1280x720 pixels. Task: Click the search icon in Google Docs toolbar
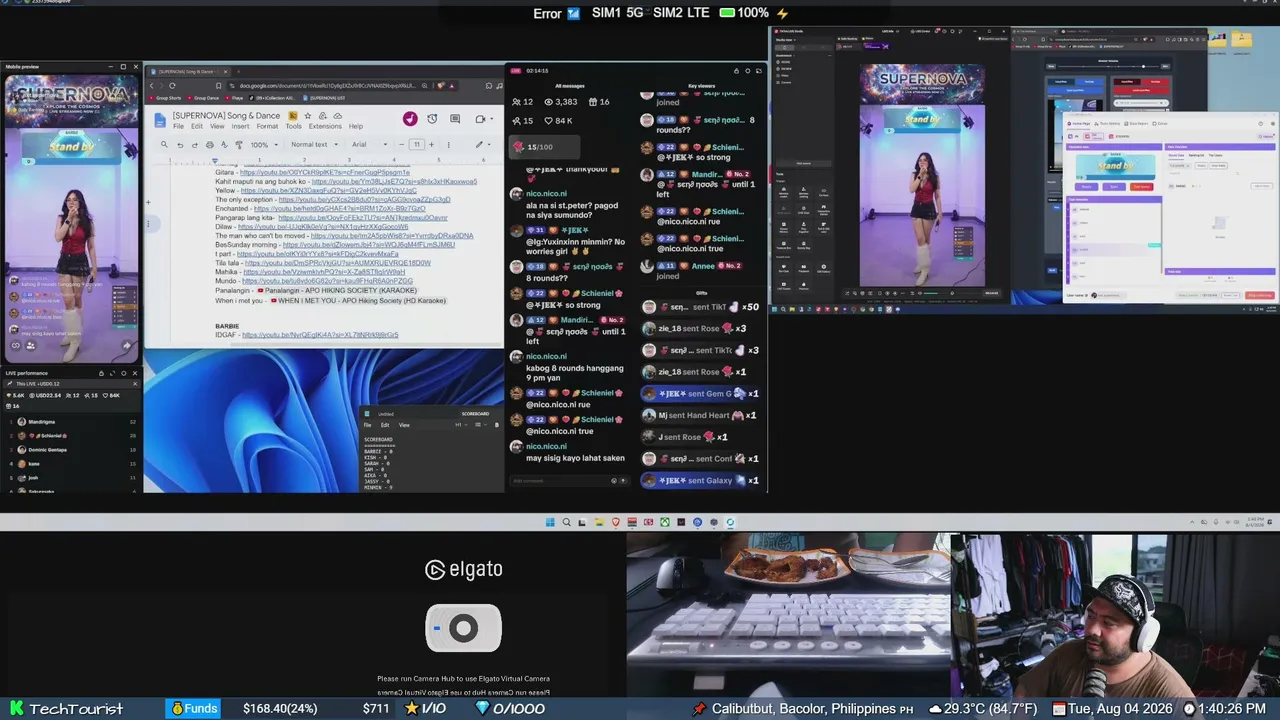click(x=164, y=145)
